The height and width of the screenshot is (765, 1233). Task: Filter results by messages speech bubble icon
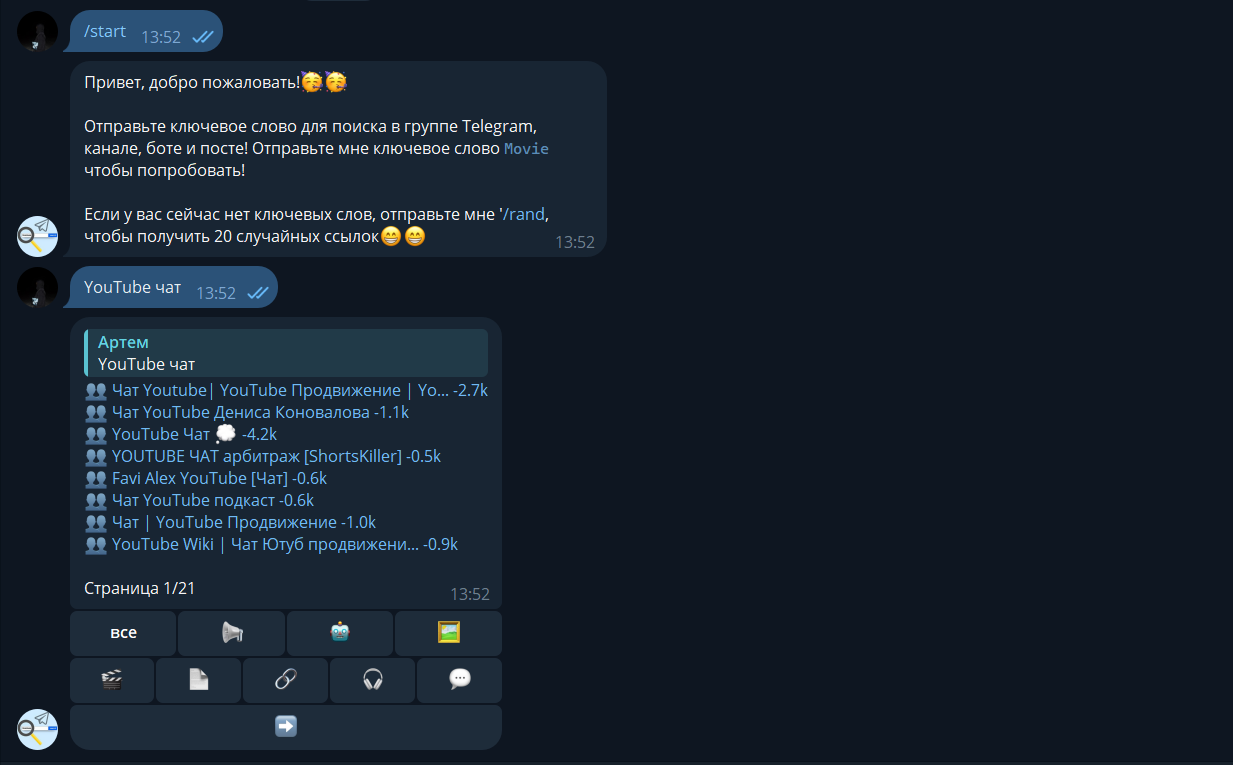coord(460,680)
